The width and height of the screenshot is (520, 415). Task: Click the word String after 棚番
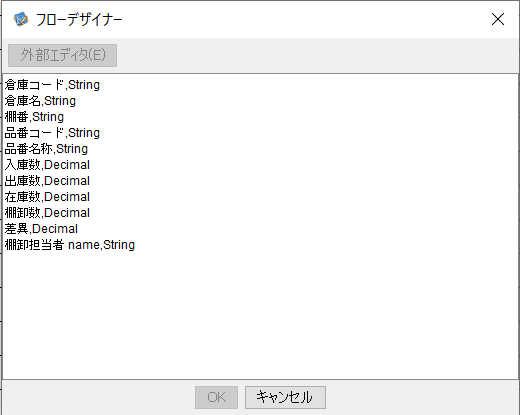click(48, 117)
